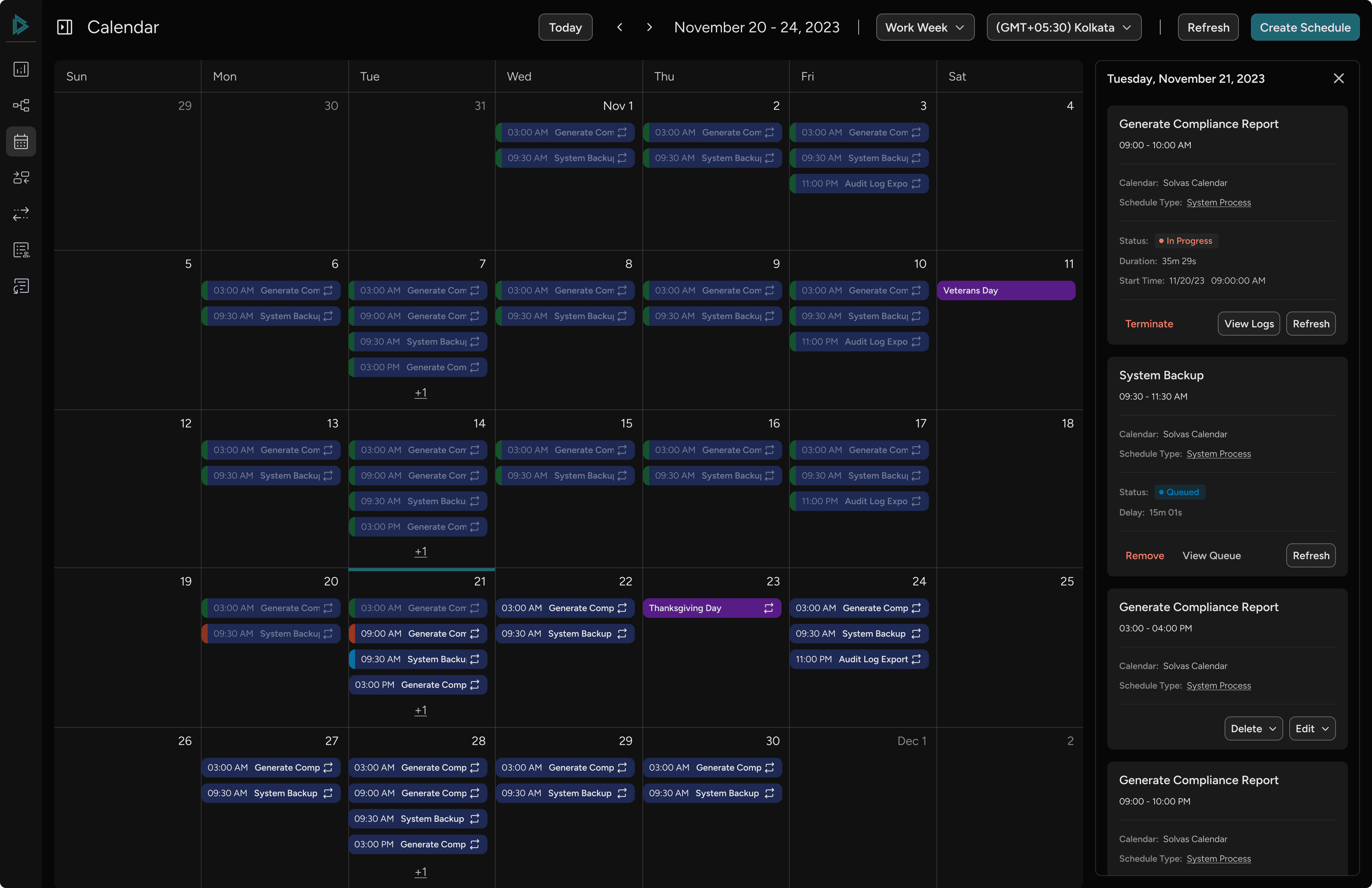Open the (GMT+05:30) Kolkata timezone dropdown
Screen dimensions: 1372x888
1063,27
